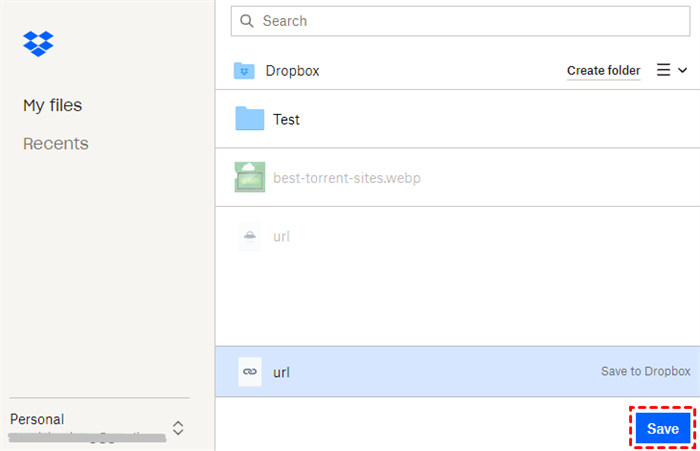Click the Dropbox logo in sidebar

click(x=38, y=43)
